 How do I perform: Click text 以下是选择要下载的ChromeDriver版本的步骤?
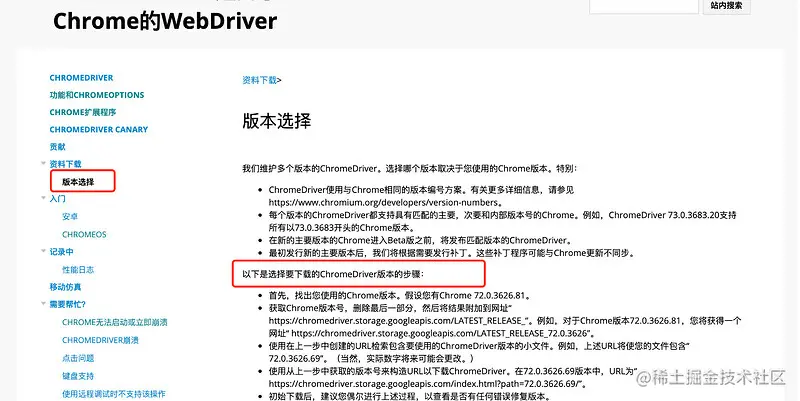(x=333, y=274)
